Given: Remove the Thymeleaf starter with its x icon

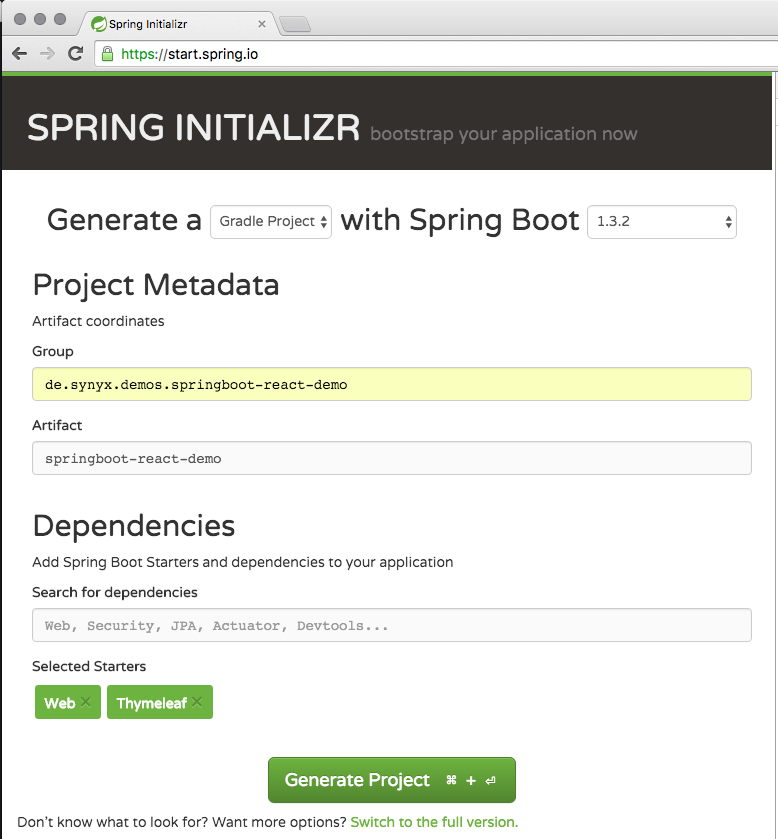Looking at the screenshot, I should (x=197, y=702).
